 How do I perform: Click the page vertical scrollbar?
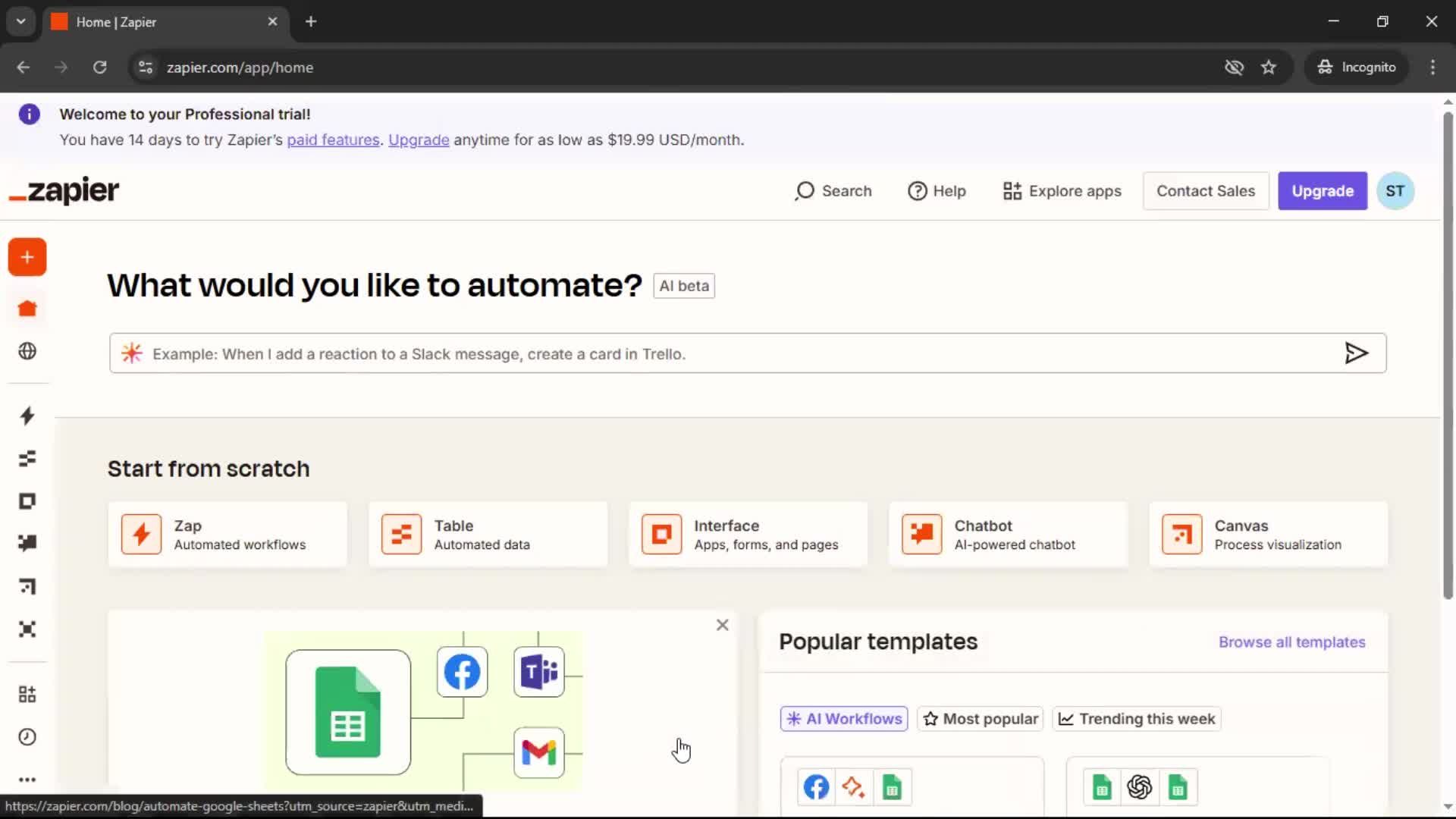click(1448, 356)
